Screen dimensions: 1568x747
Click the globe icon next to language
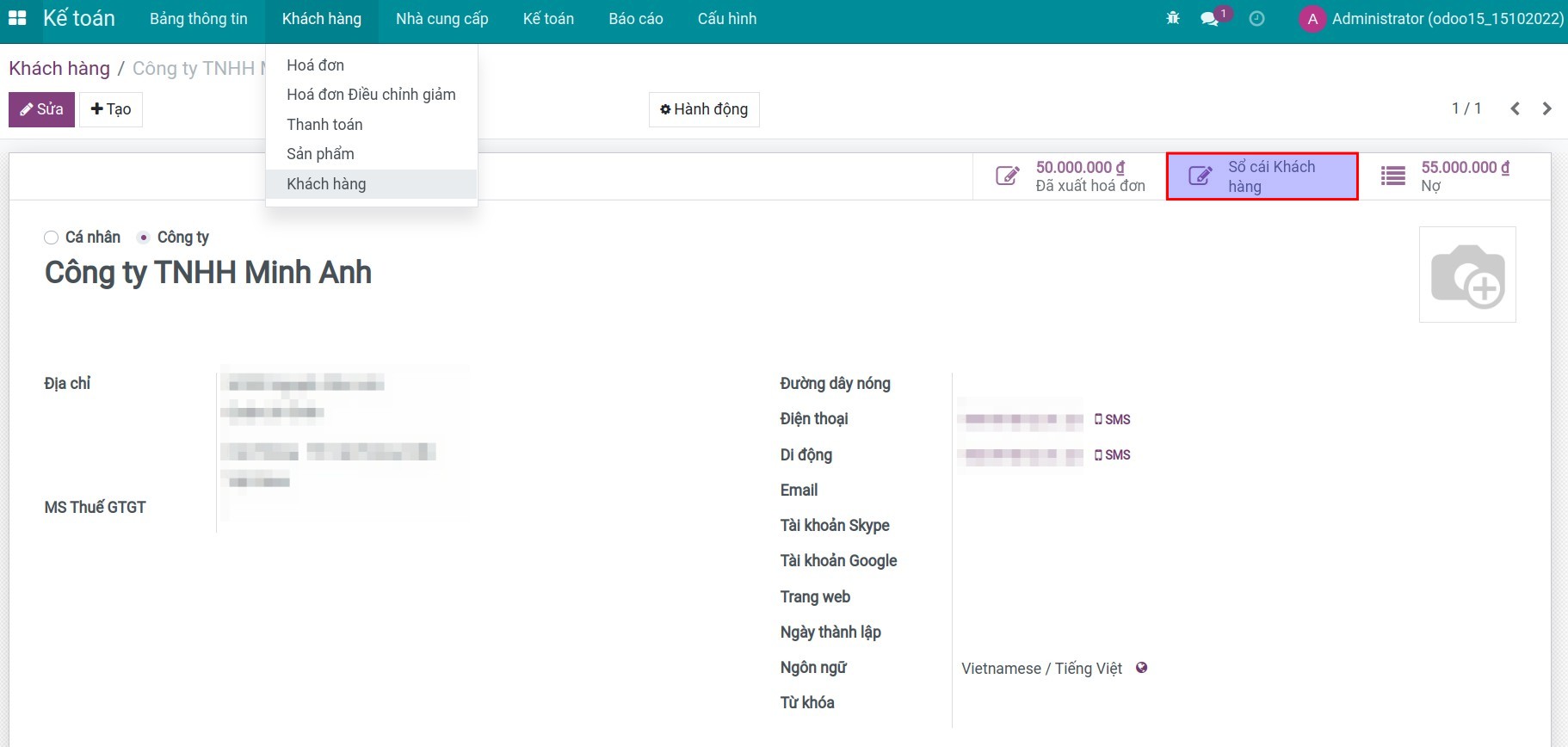coord(1141,668)
